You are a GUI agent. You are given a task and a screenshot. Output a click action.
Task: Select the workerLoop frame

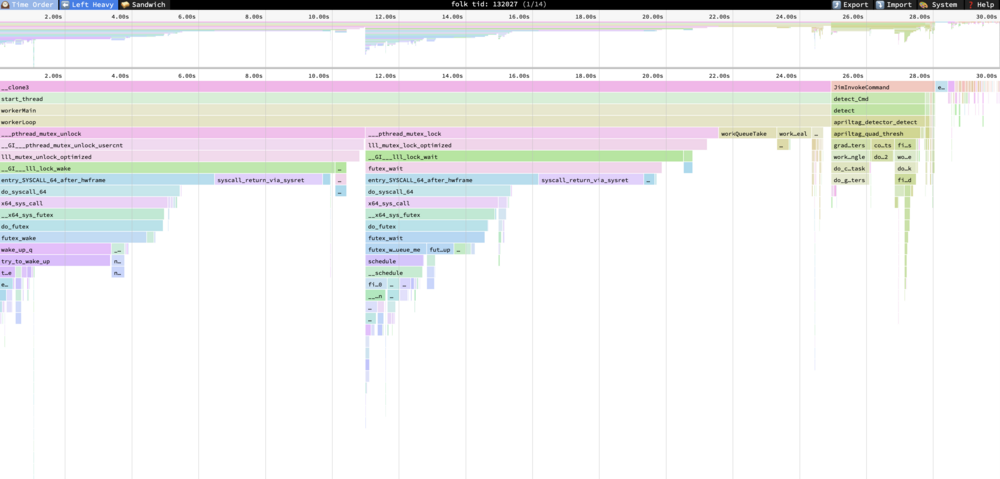click(415, 122)
